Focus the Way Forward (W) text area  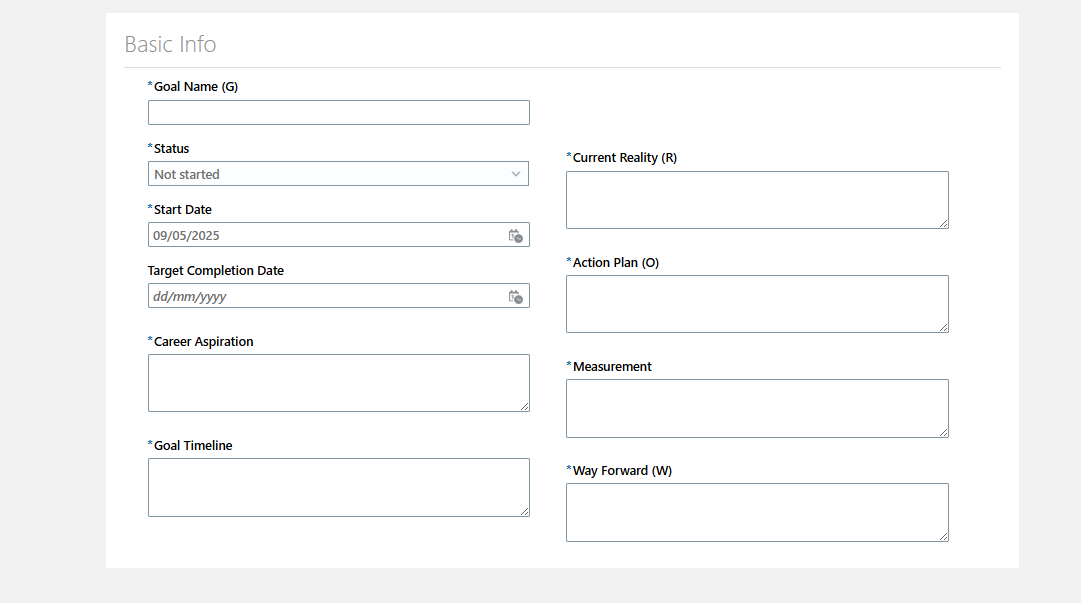757,512
